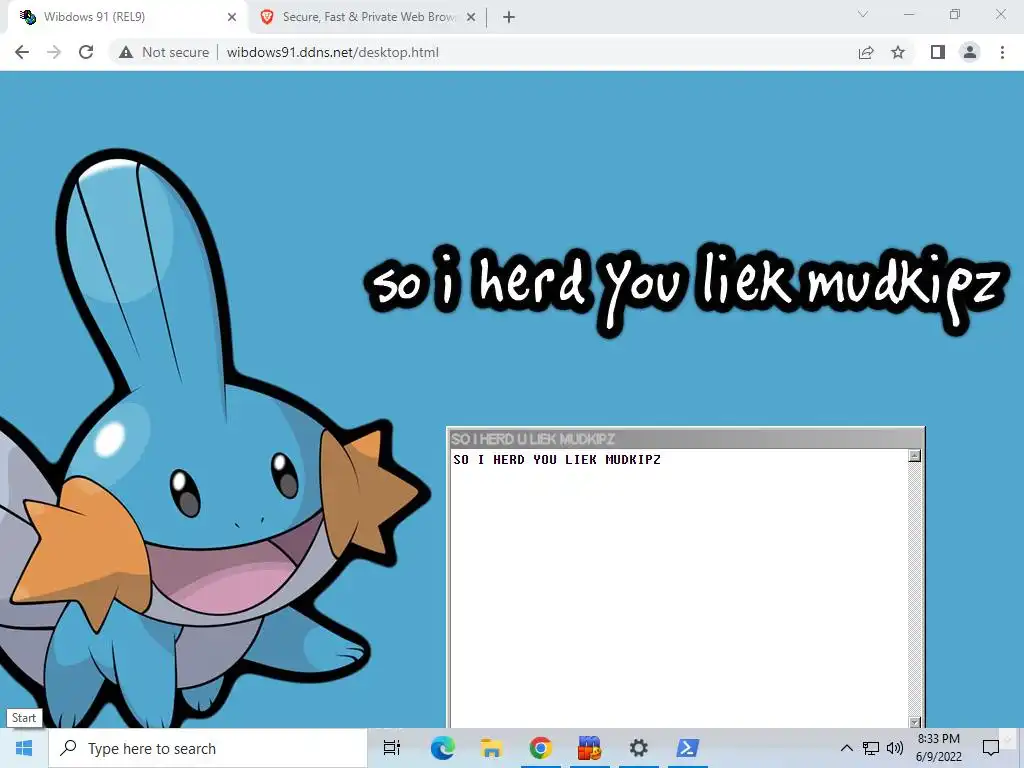Select the wibdows91.ddns.net address bar URL
Viewport: 1024px width, 768px height.
(x=332, y=52)
